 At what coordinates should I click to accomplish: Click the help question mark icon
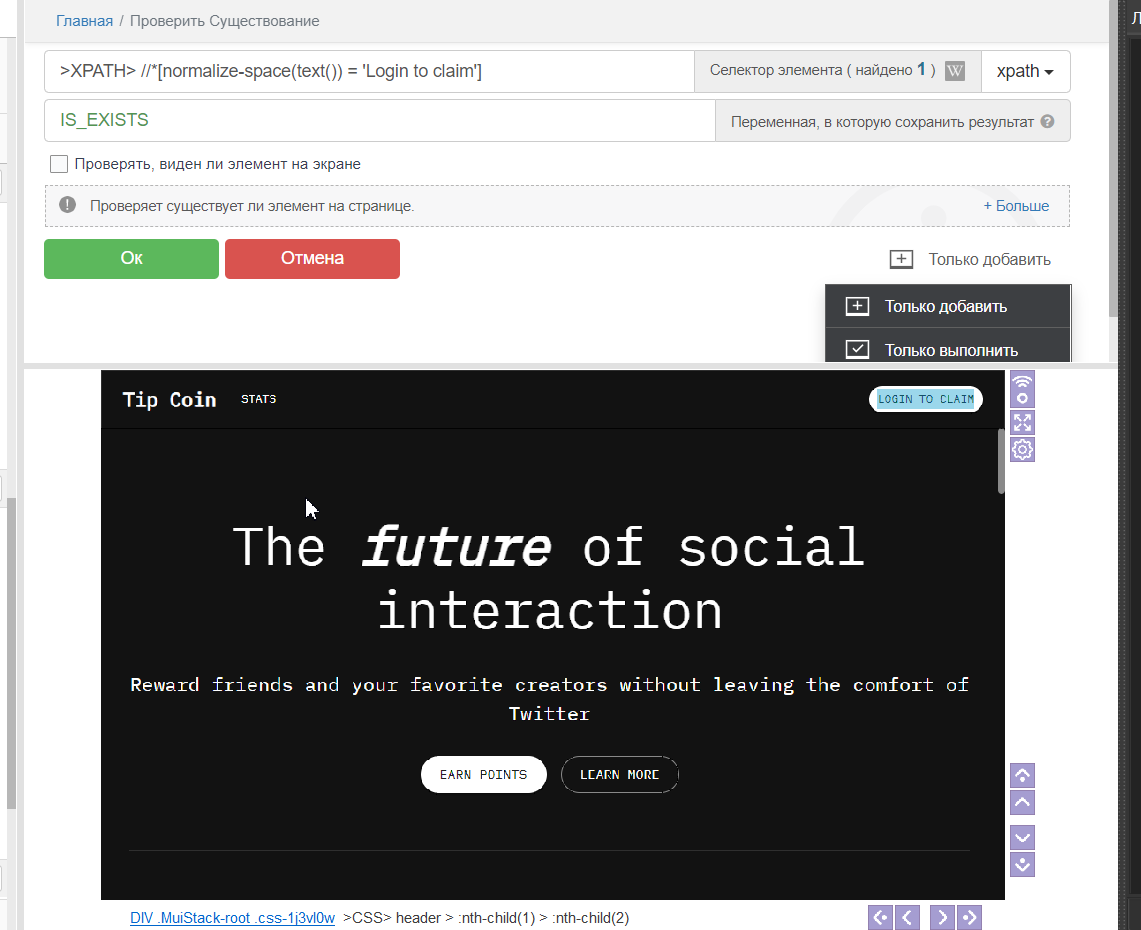(1047, 121)
